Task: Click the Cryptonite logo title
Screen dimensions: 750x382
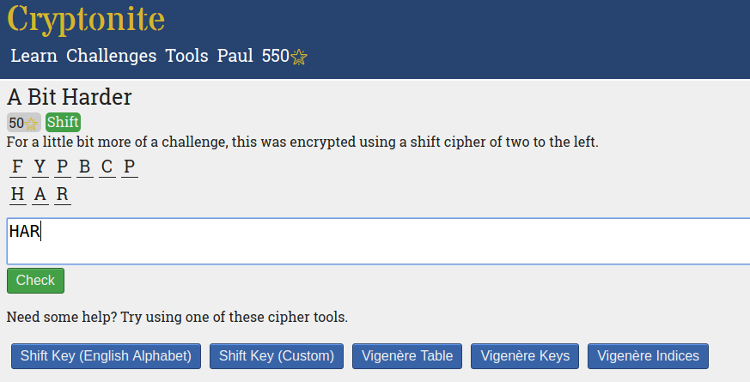Action: [x=86, y=20]
